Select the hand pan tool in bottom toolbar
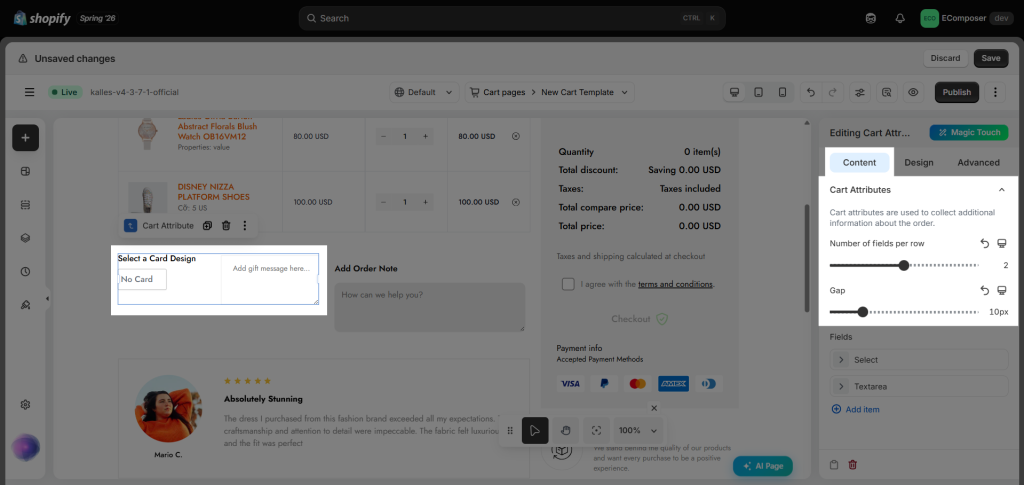 pyautogui.click(x=566, y=430)
